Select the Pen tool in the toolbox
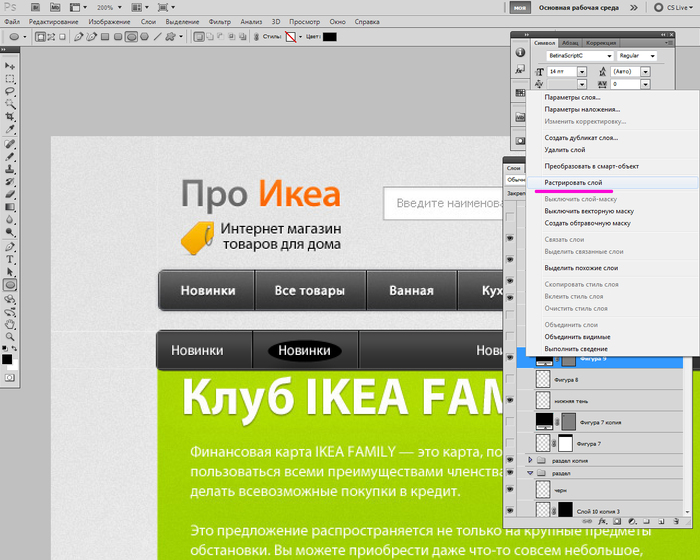 pyautogui.click(x=10, y=247)
